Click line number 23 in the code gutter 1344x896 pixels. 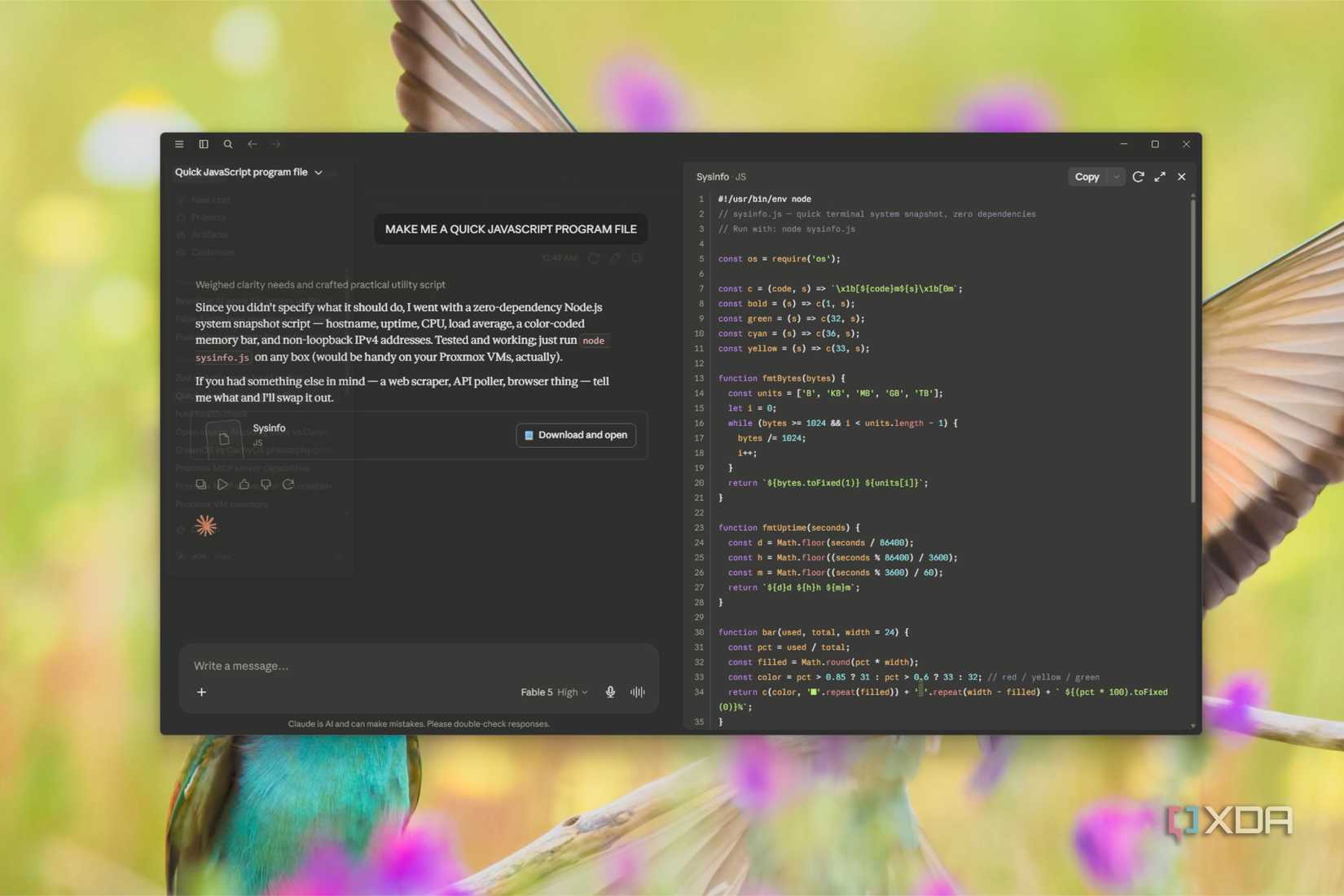click(x=699, y=528)
